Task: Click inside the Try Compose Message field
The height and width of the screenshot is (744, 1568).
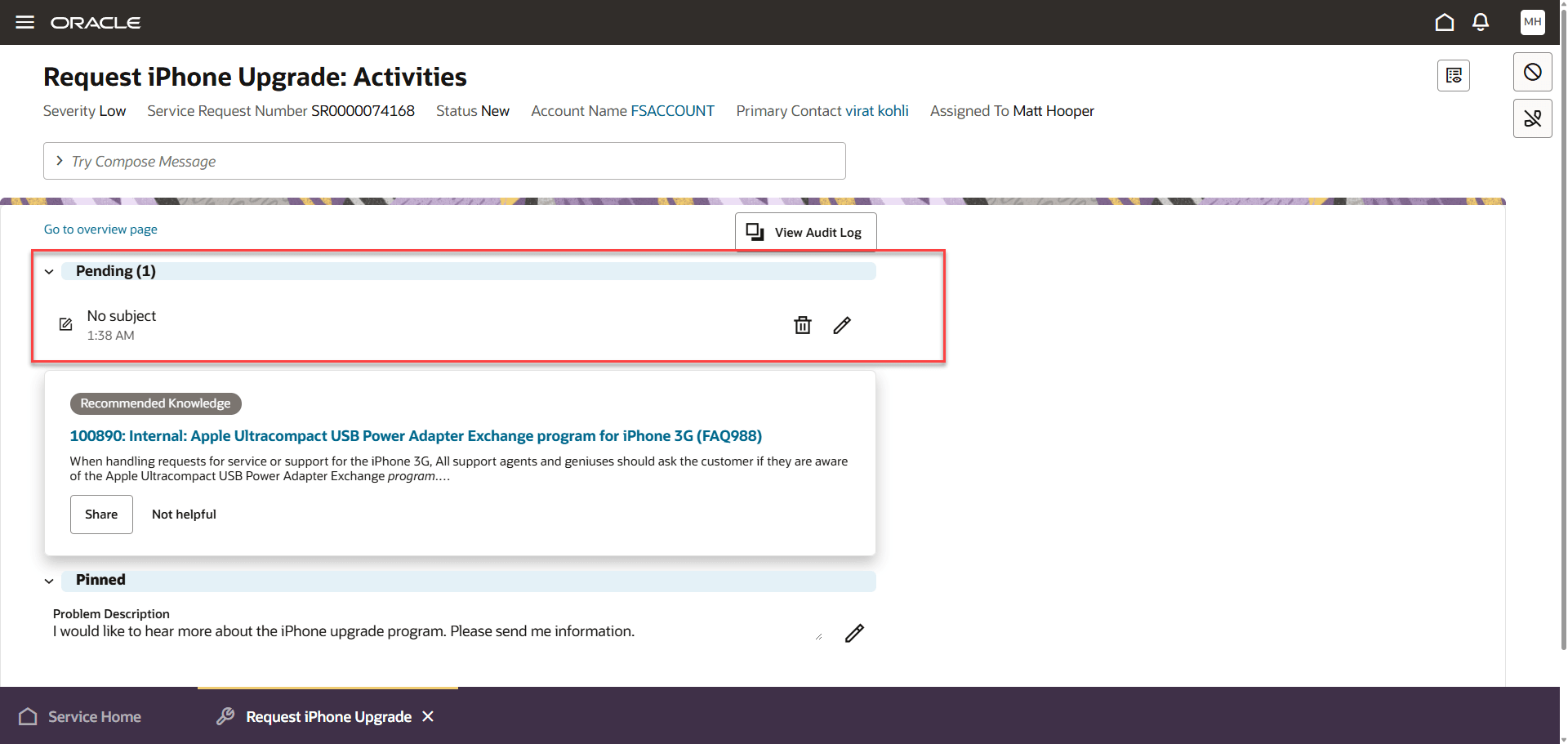Action: 444,161
